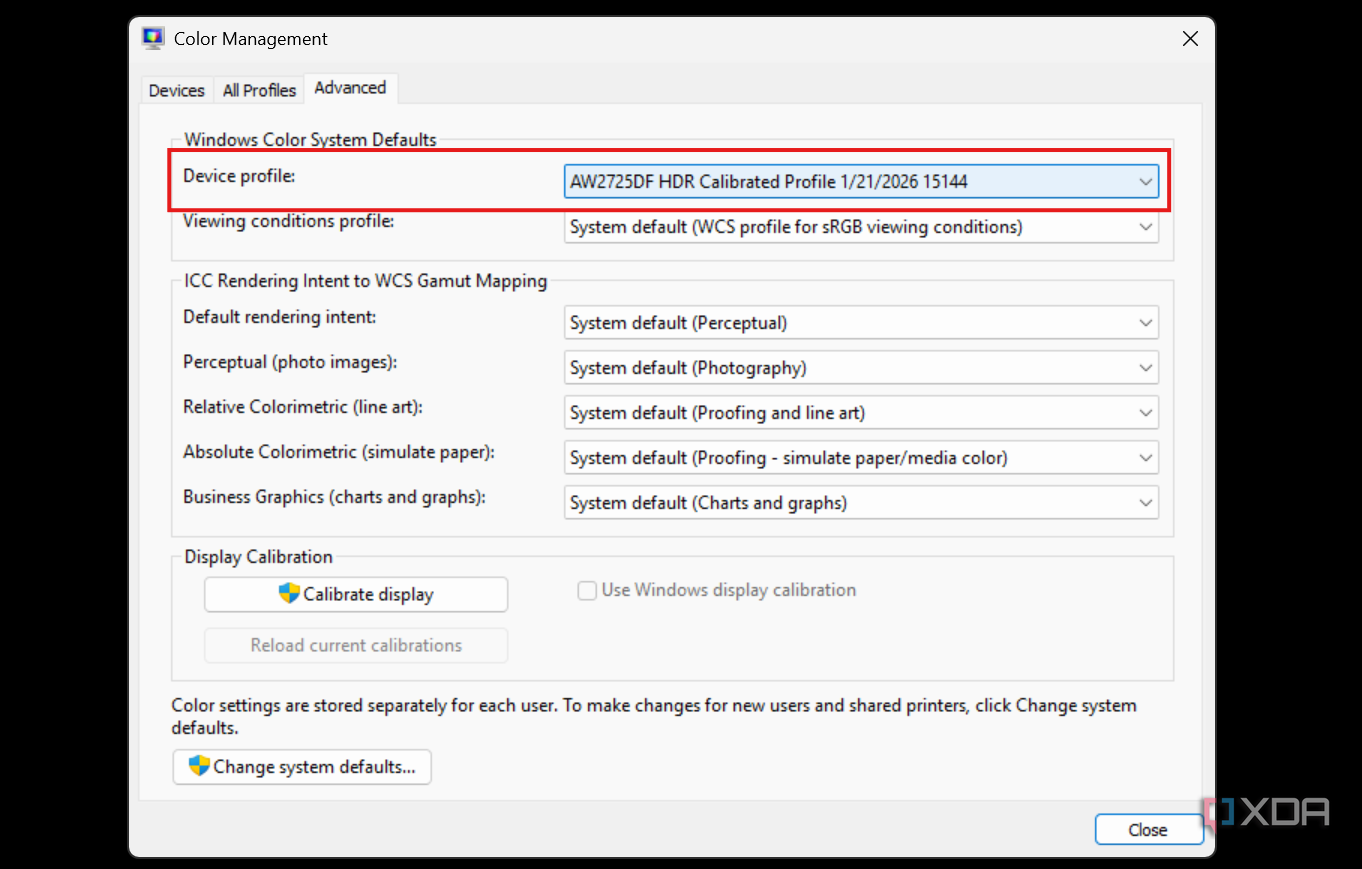1362x869 pixels.
Task: Click the 'Relative Colorimetric (line art):' label
Action: [x=304, y=407]
